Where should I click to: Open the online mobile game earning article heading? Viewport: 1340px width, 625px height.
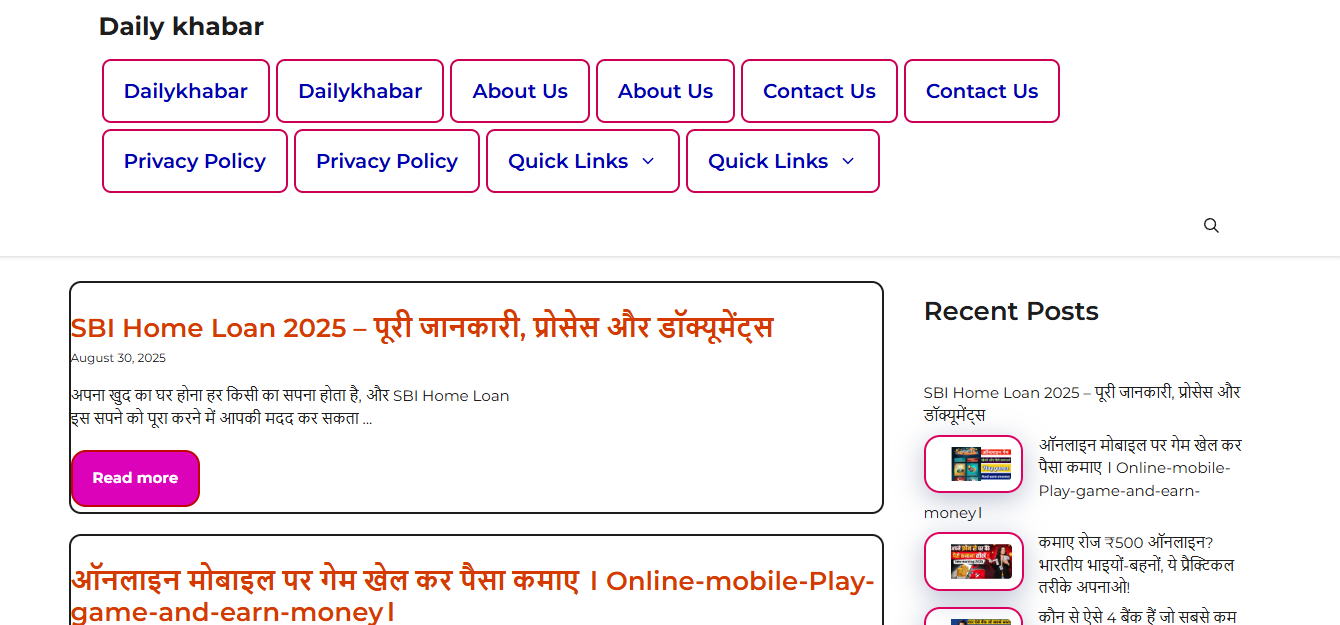[x=472, y=596]
